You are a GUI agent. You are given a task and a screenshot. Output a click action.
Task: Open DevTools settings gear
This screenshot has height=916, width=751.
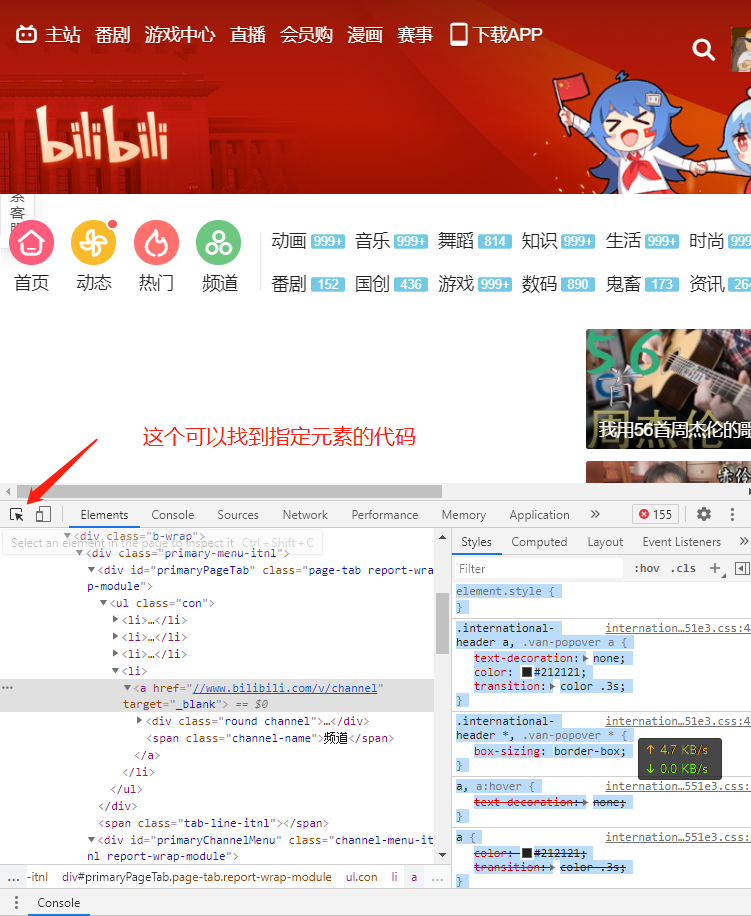[704, 514]
